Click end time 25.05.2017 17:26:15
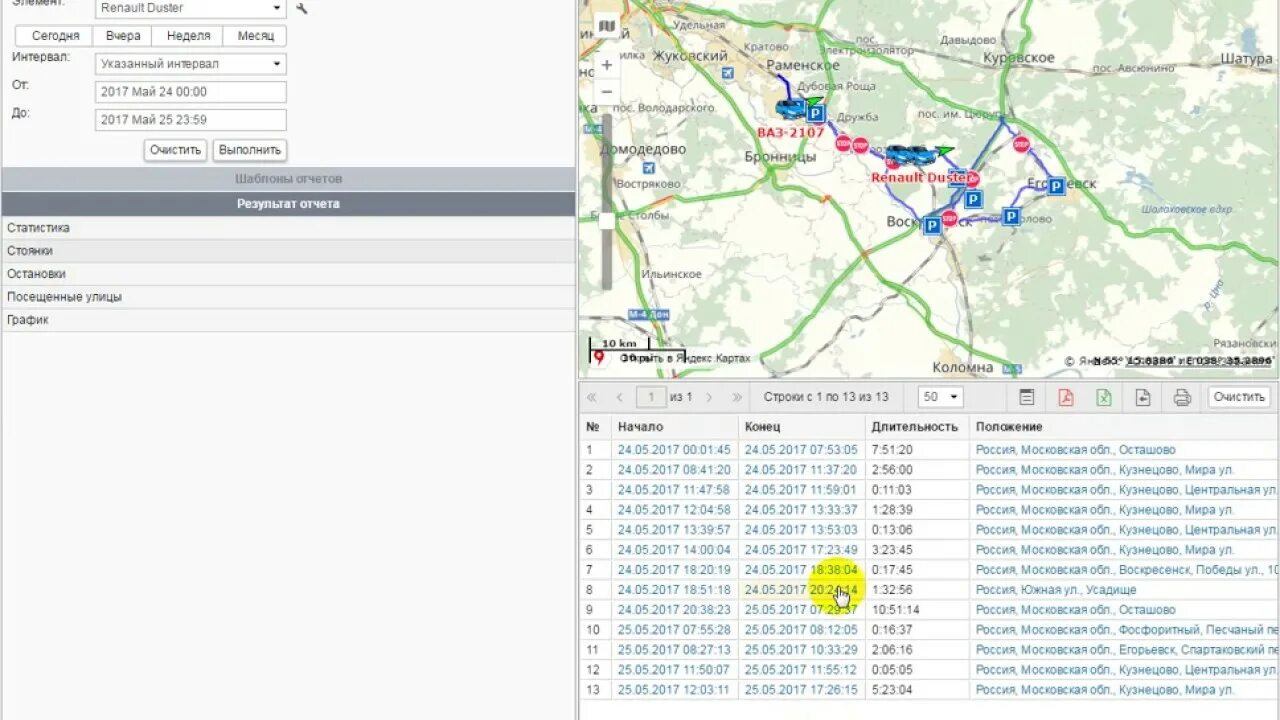1280x720 pixels. [801, 690]
